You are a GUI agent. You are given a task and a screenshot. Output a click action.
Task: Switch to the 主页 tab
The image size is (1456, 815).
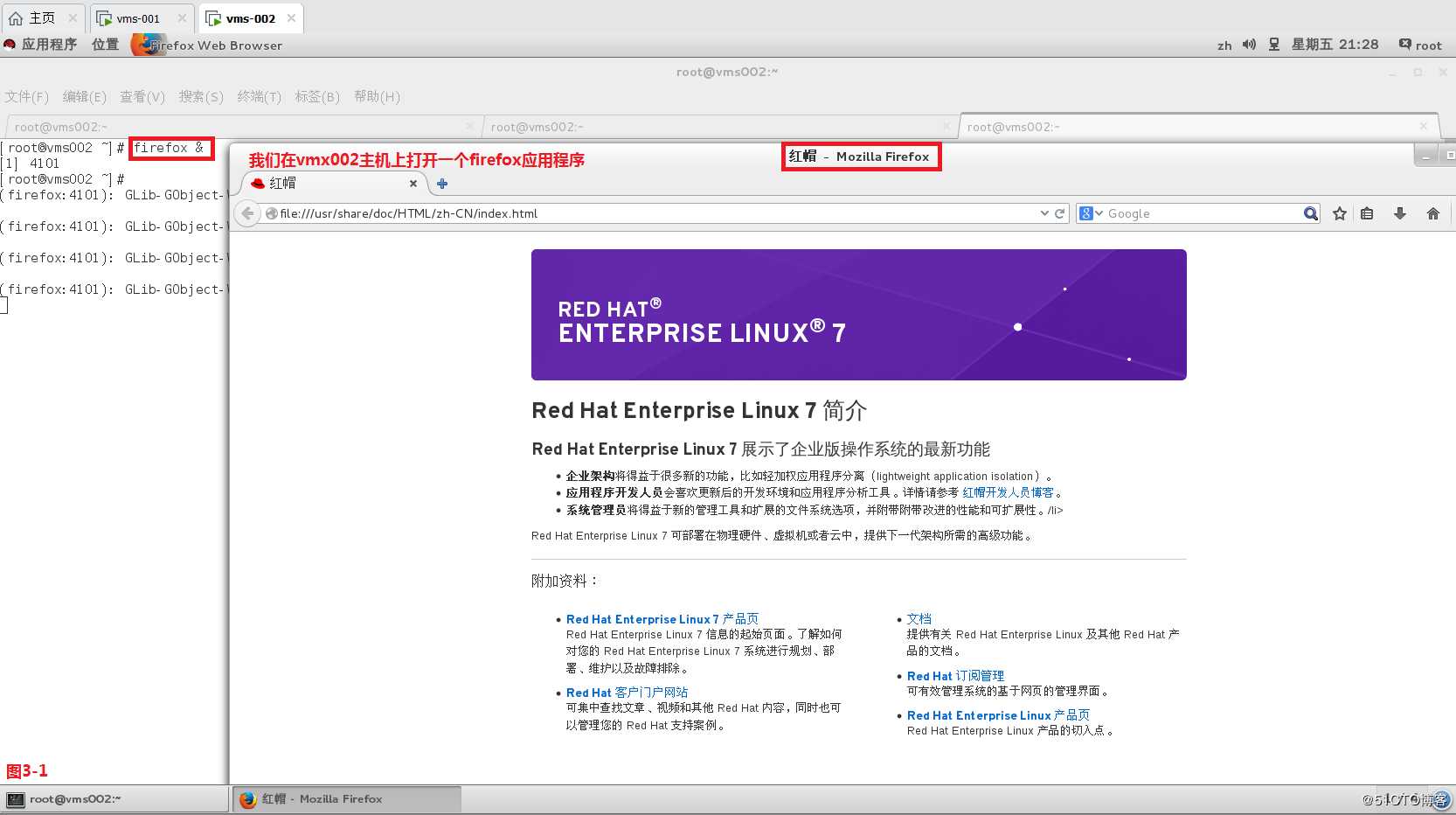click(x=42, y=18)
